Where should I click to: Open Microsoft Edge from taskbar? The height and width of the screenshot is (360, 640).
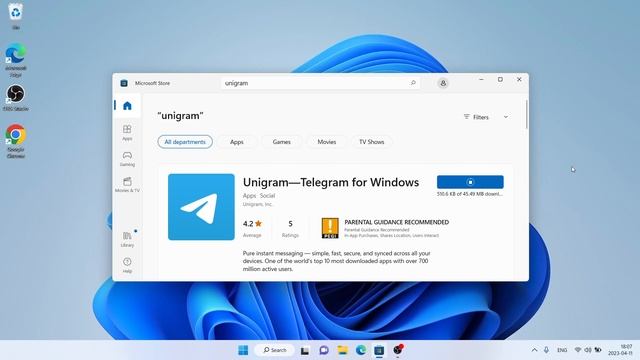(361, 350)
